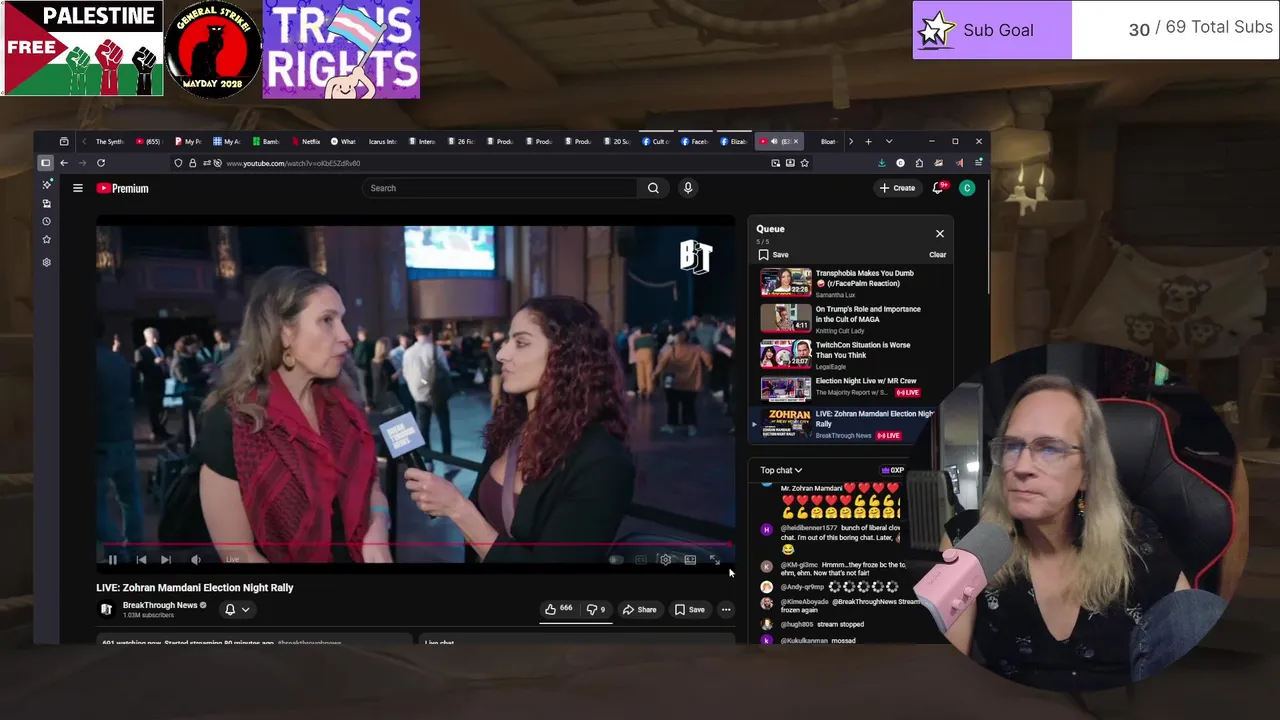Close the Queue panel
1280x720 pixels.
[x=940, y=233]
